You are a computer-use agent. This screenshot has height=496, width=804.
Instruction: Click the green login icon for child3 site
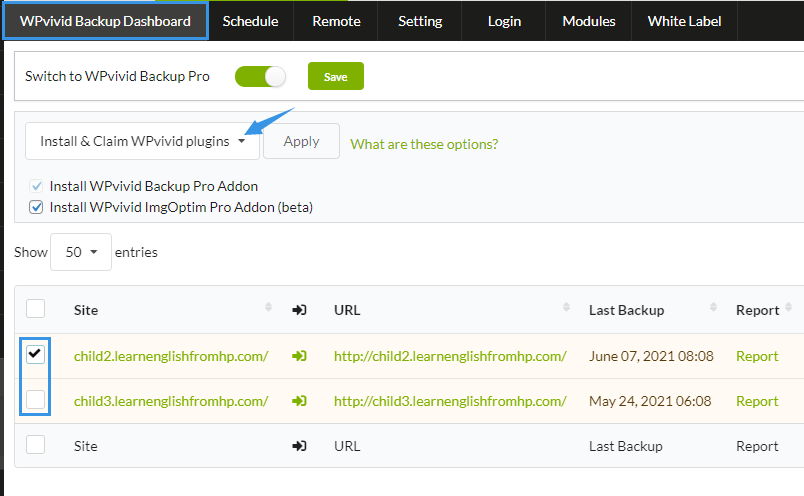tap(299, 401)
